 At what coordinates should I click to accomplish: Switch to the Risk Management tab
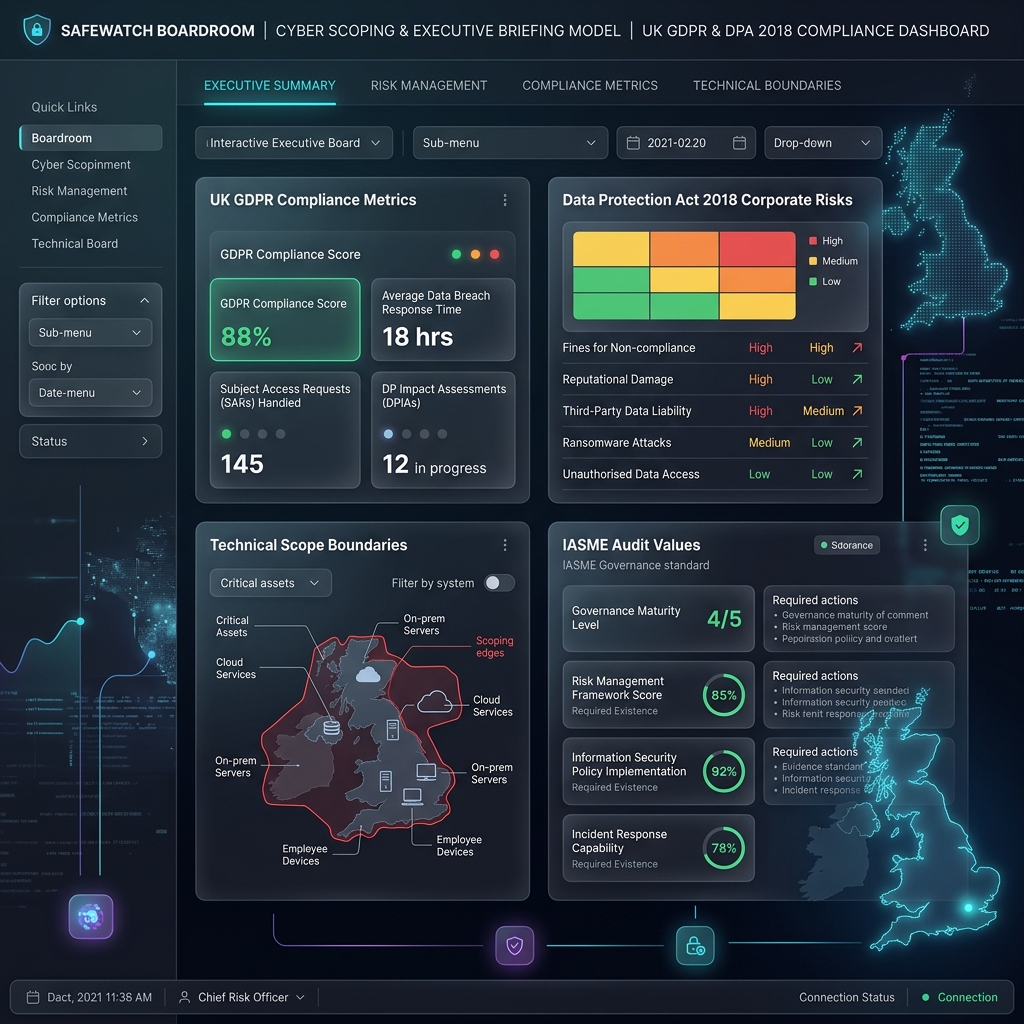(428, 86)
